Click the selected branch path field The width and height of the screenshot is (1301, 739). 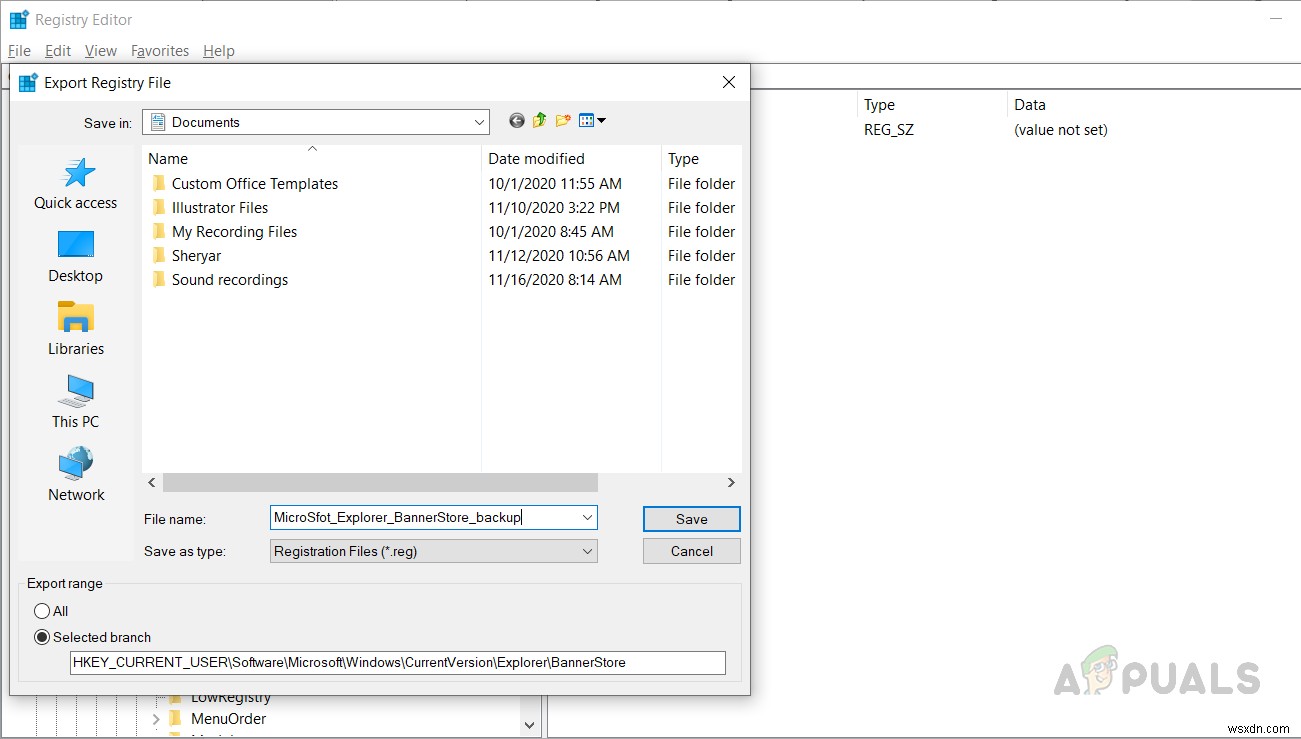point(398,662)
